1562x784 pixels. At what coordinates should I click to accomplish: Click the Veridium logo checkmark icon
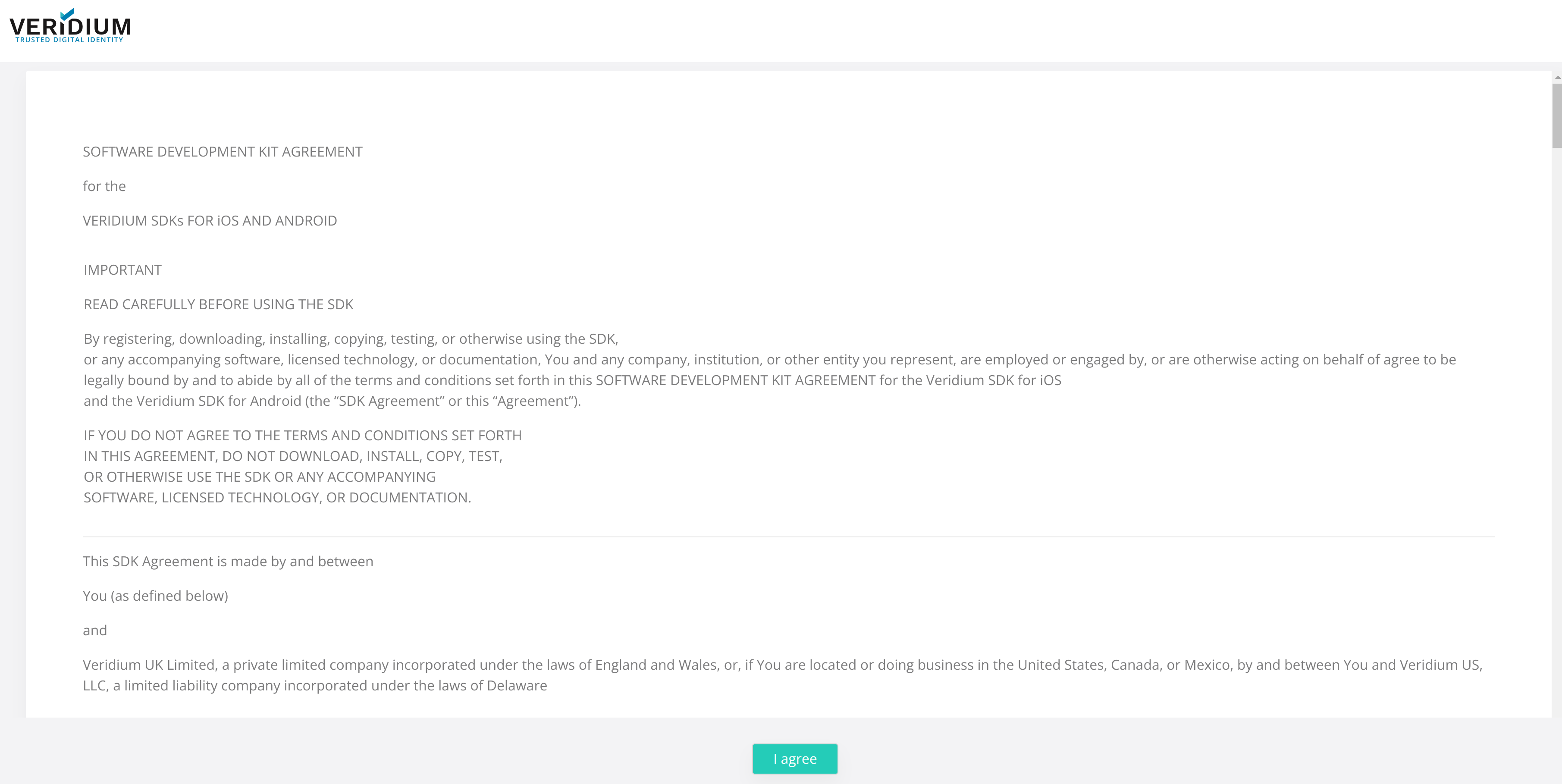(67, 14)
